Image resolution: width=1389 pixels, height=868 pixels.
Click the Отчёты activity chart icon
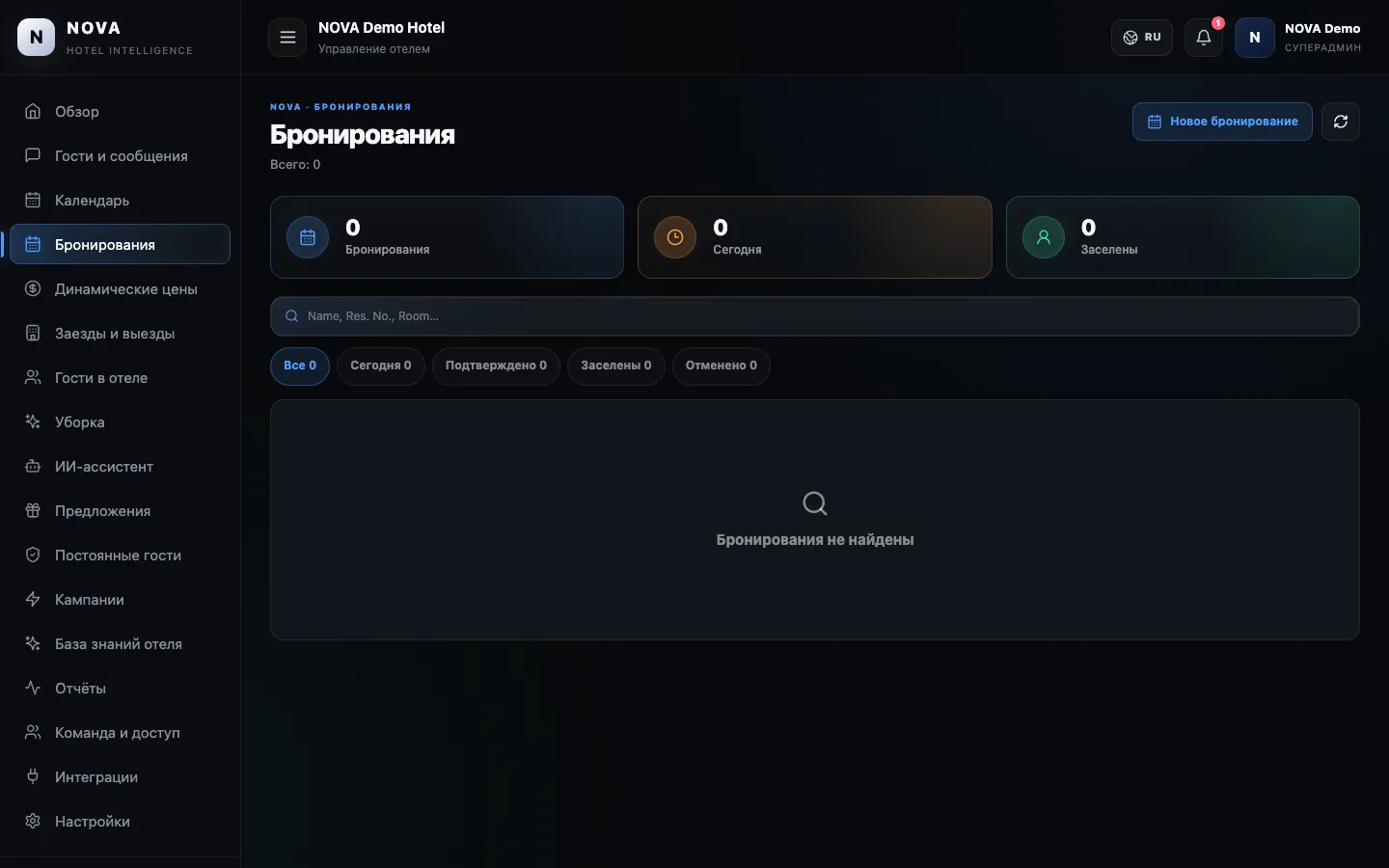coord(33,688)
